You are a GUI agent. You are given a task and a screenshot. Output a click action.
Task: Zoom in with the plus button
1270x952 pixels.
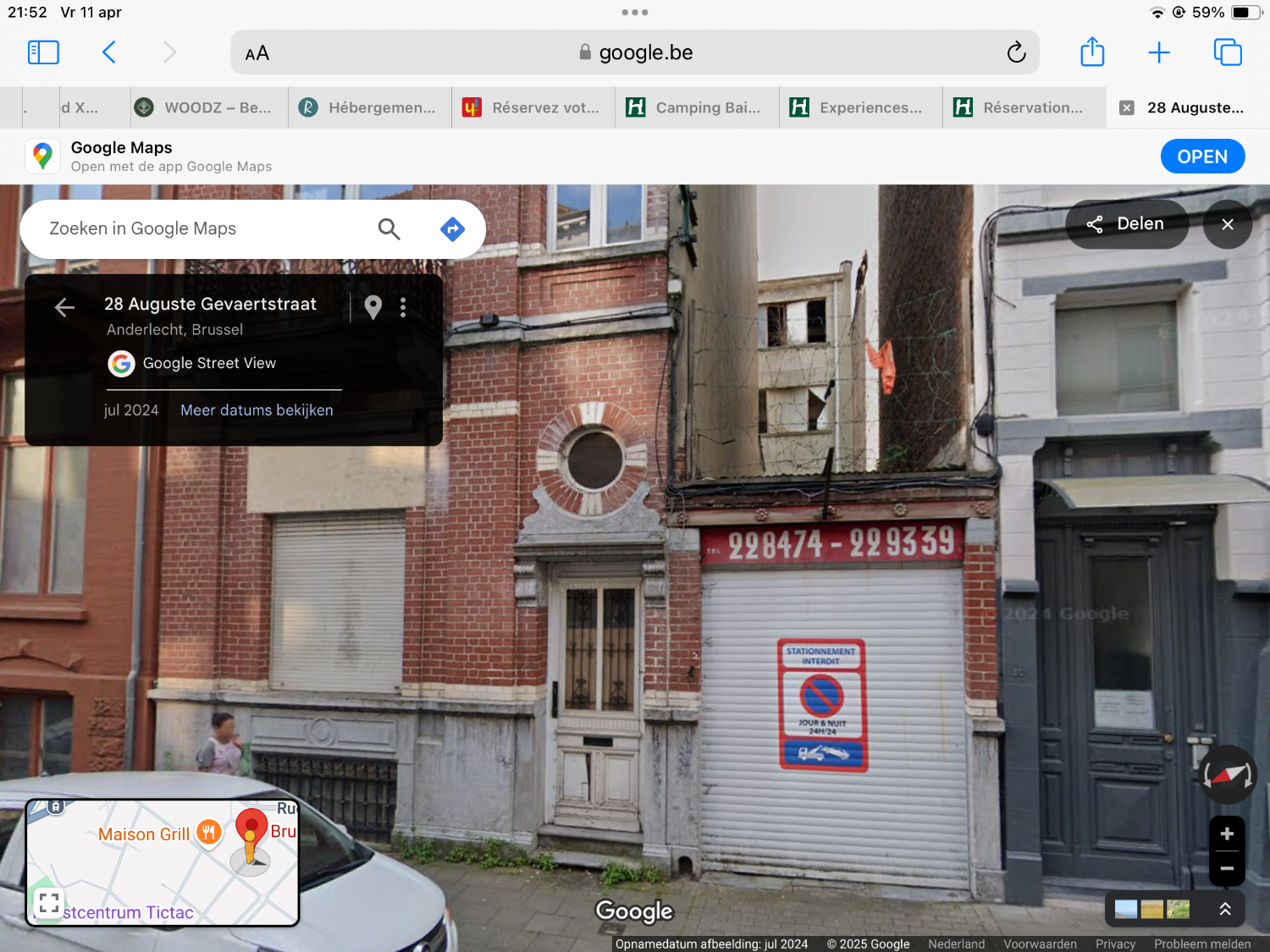tap(1227, 834)
